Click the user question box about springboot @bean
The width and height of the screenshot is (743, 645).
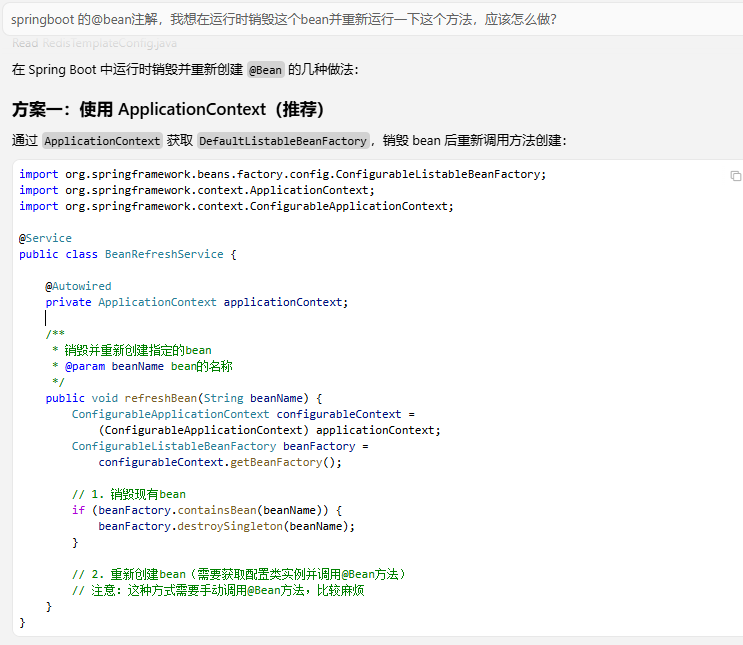pyautogui.click(x=374, y=19)
